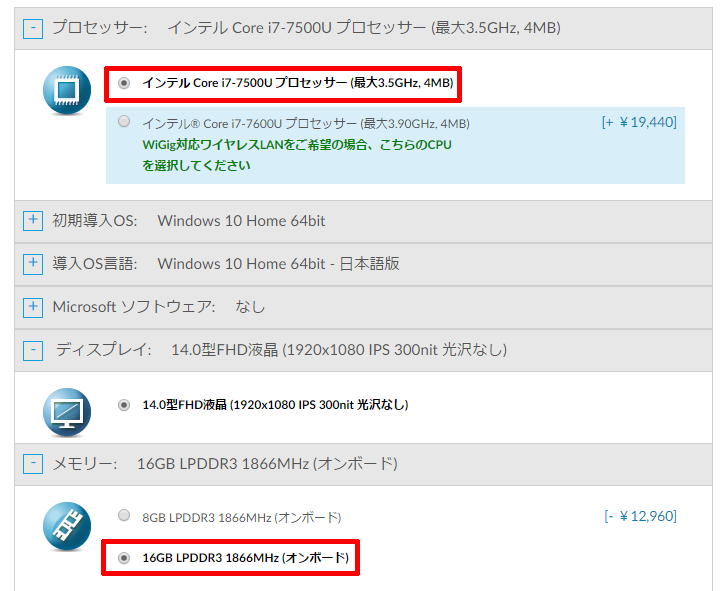The width and height of the screenshot is (726, 591).
Task: Click the なし value in Microsoft ソフトウェア header
Action: 250,307
